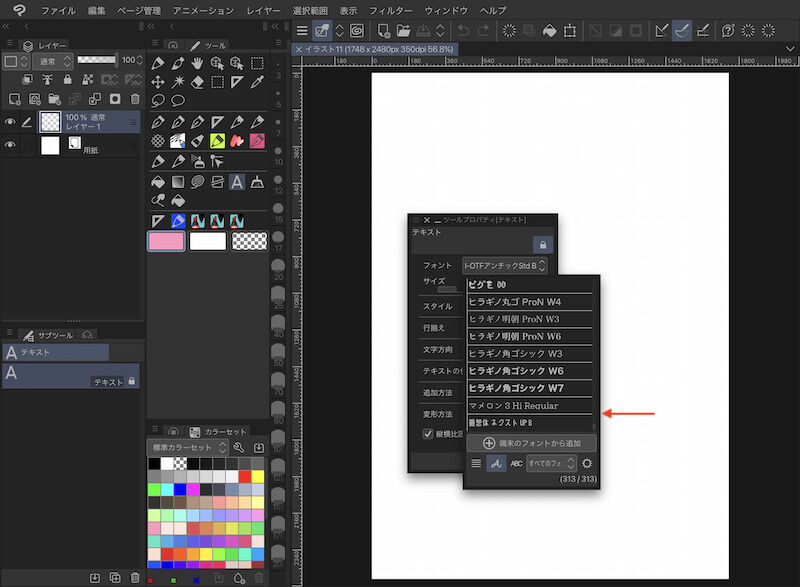Click the layer opacity slider
The width and height of the screenshot is (800, 587).
tap(96, 60)
